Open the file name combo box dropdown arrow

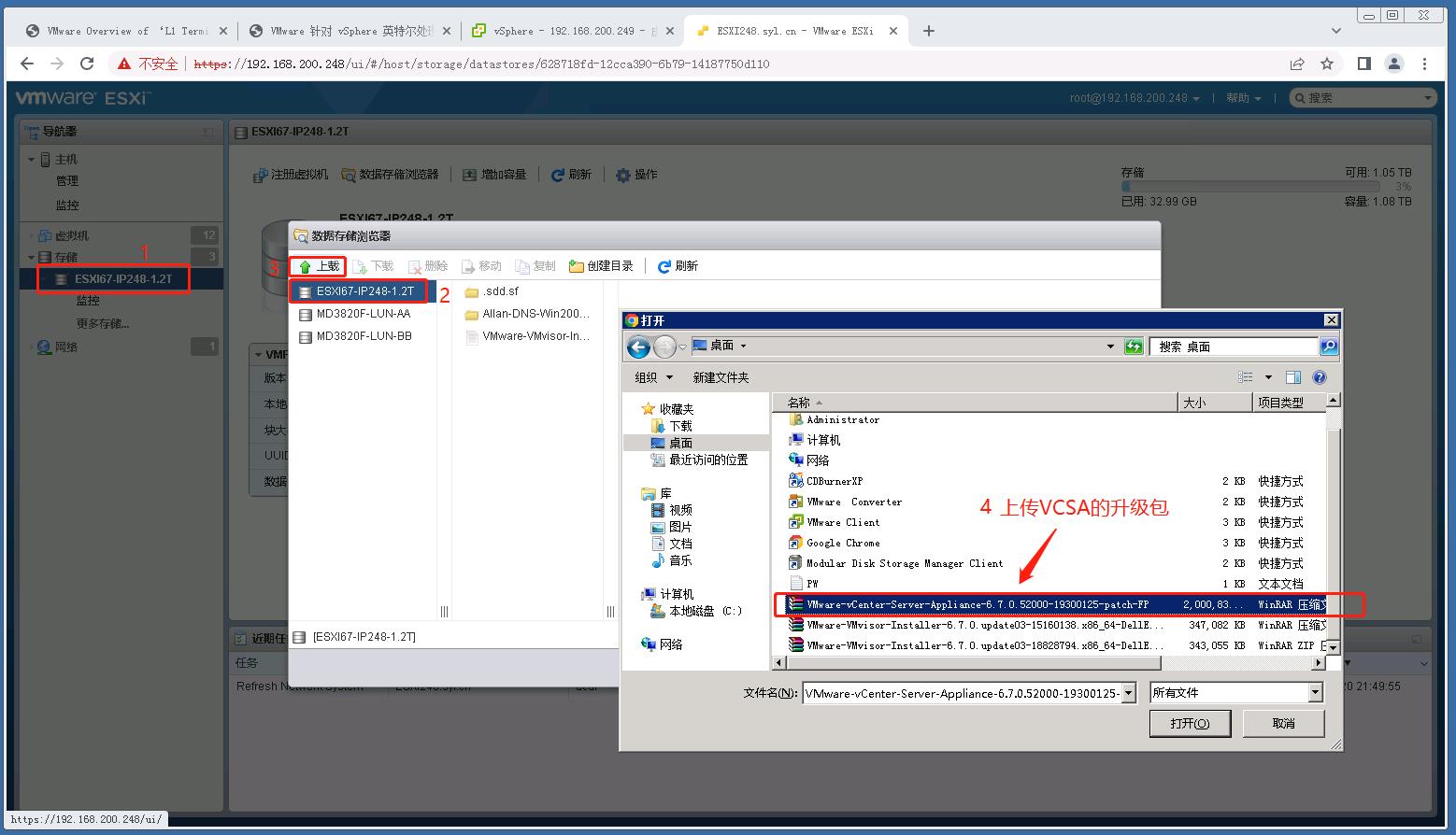tap(1129, 693)
